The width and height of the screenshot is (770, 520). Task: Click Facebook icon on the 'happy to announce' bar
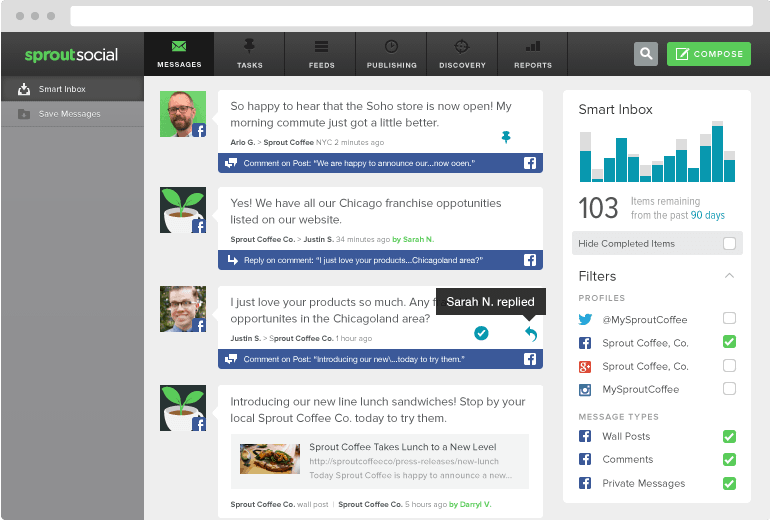click(530, 163)
